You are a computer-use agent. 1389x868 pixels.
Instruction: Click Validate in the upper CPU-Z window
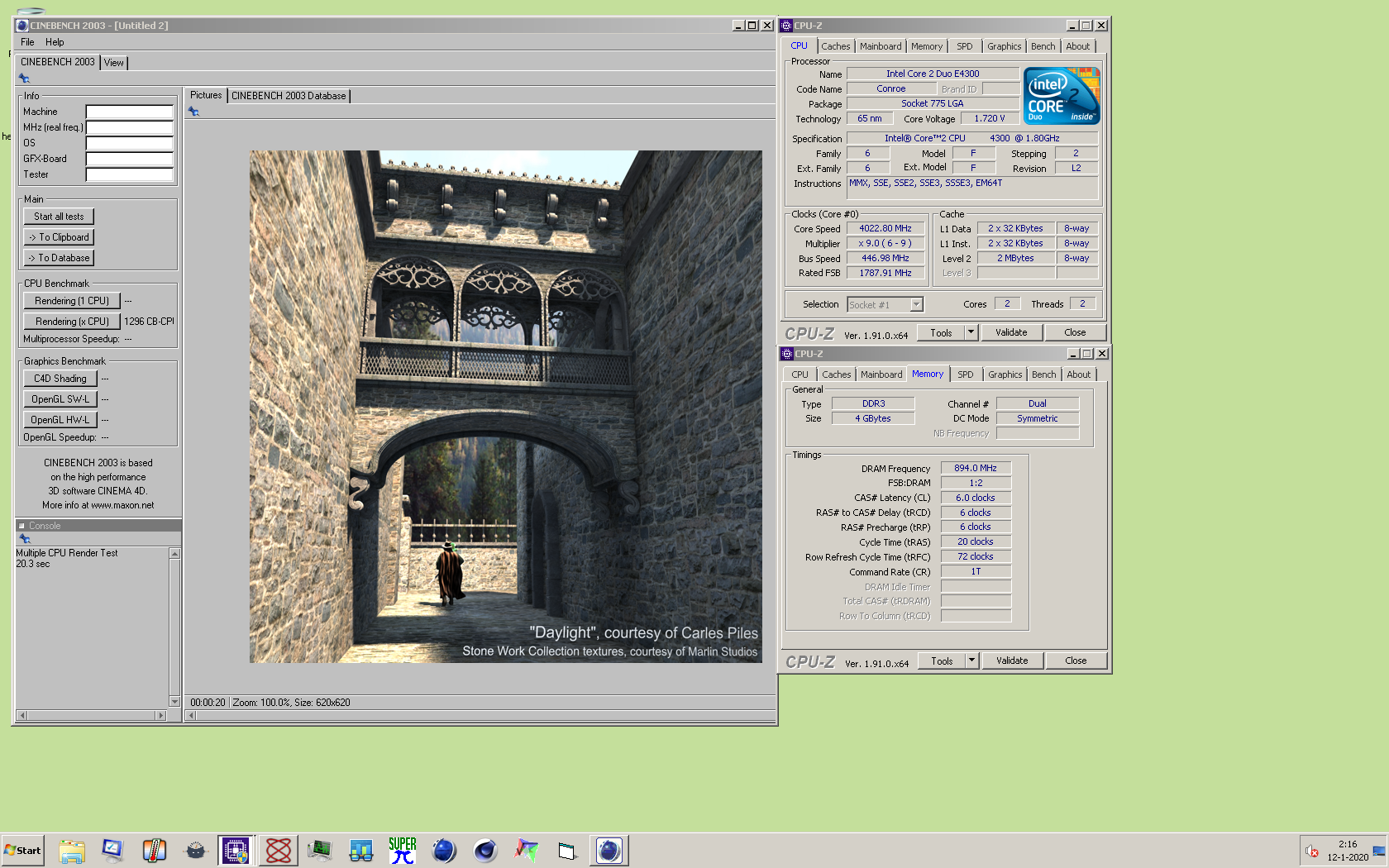(1011, 332)
